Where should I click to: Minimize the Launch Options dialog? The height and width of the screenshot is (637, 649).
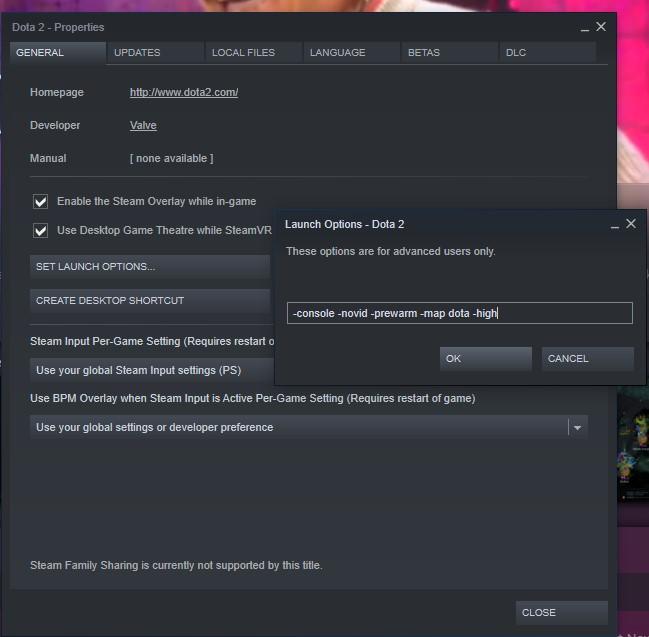pyautogui.click(x=615, y=227)
